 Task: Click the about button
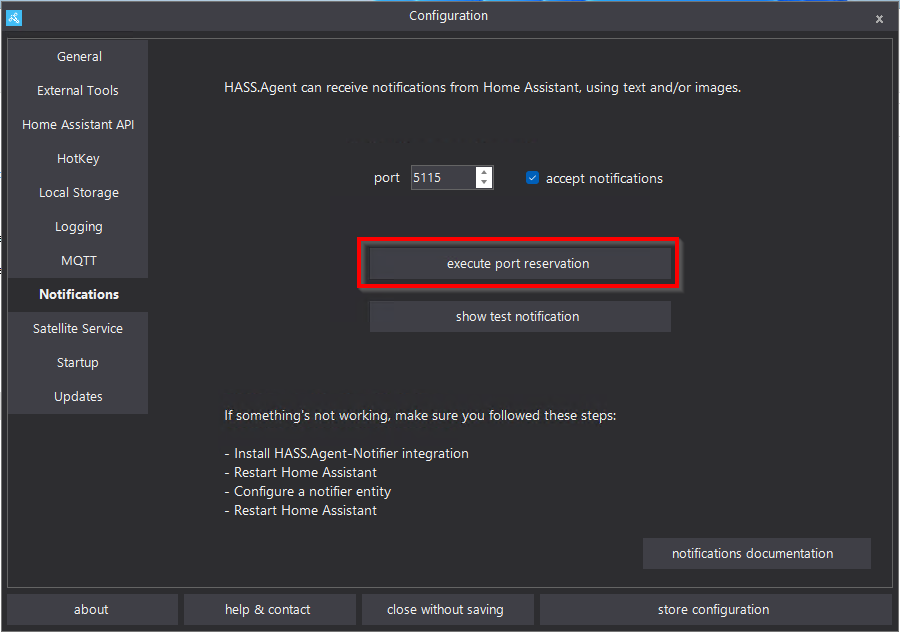pyautogui.click(x=92, y=609)
